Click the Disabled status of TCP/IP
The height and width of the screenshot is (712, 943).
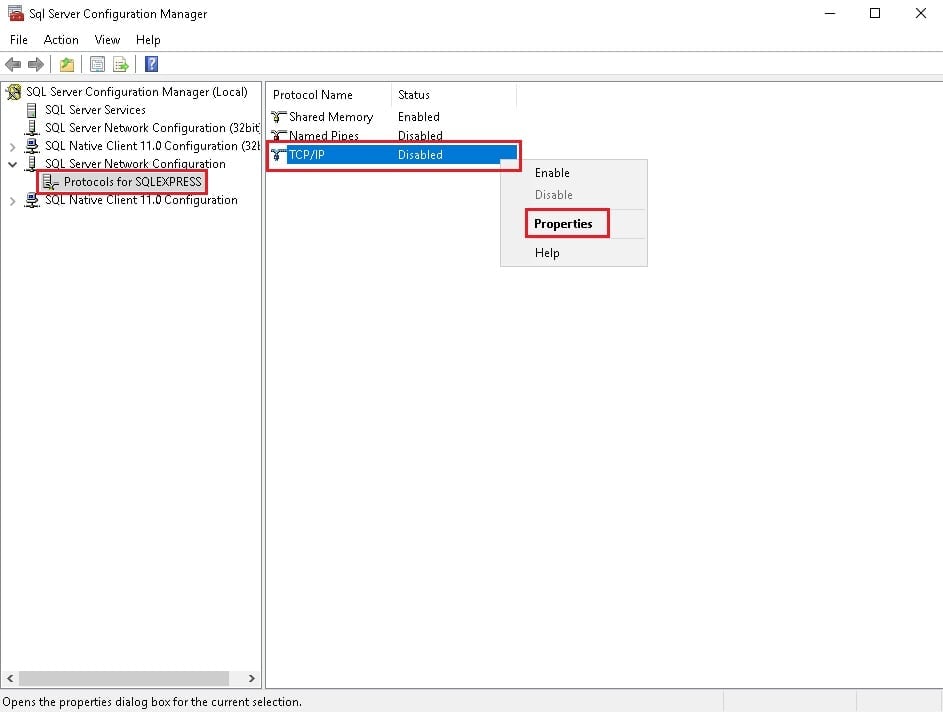coord(420,155)
